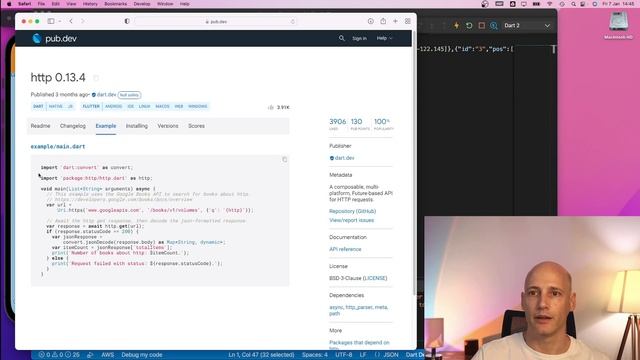
Task: Click Spotlight search icon in menu bar
Action: (573, 4)
